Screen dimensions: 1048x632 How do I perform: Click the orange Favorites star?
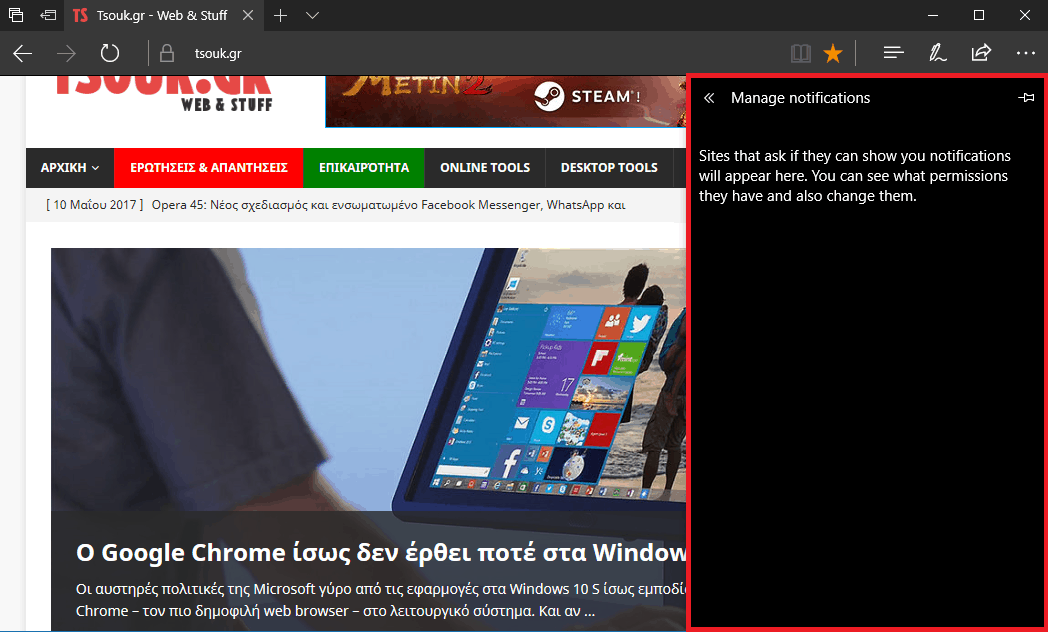pos(832,53)
